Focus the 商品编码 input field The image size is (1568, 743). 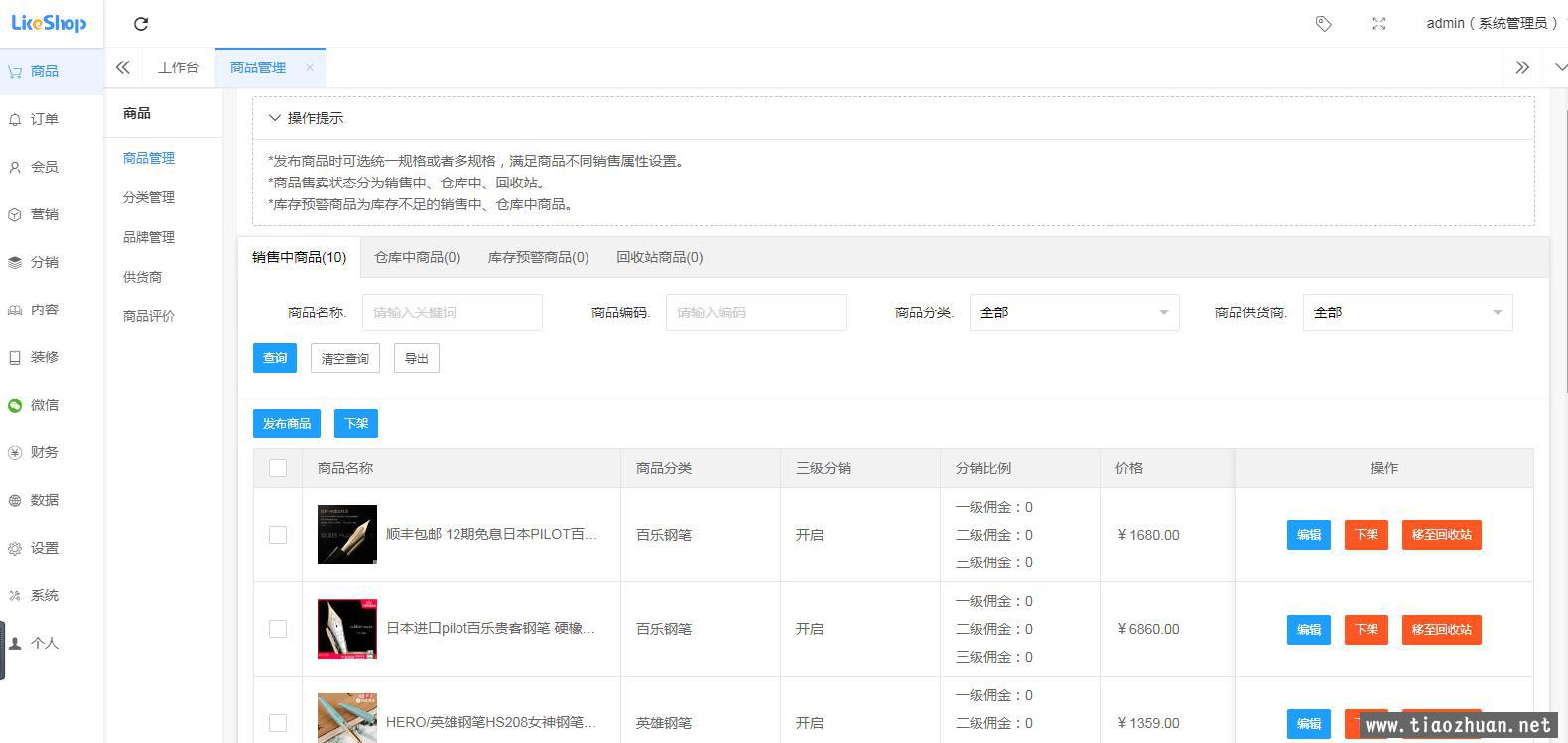coord(756,312)
